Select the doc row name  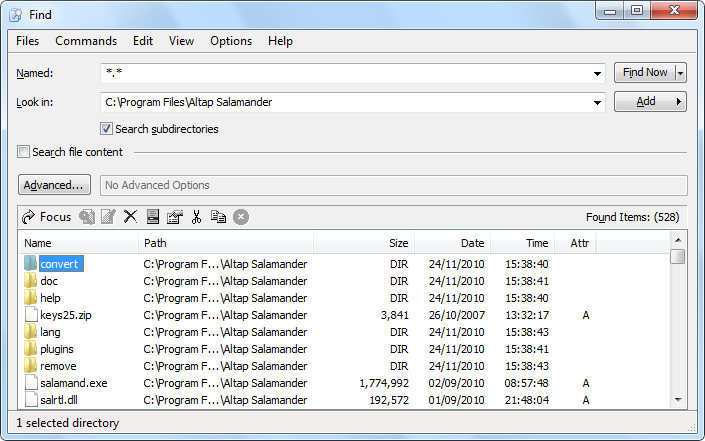pyautogui.click(x=49, y=281)
